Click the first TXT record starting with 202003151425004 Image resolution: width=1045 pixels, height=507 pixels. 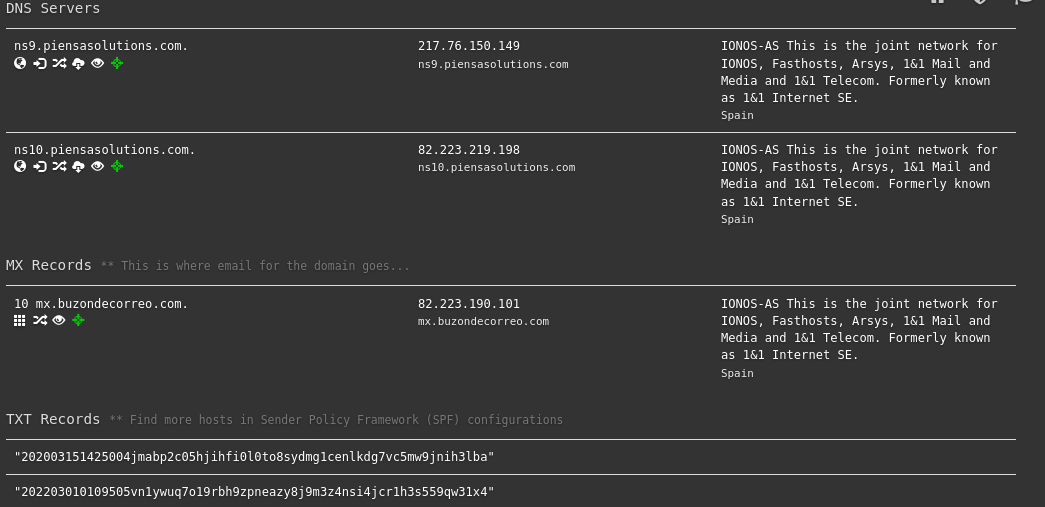point(254,457)
